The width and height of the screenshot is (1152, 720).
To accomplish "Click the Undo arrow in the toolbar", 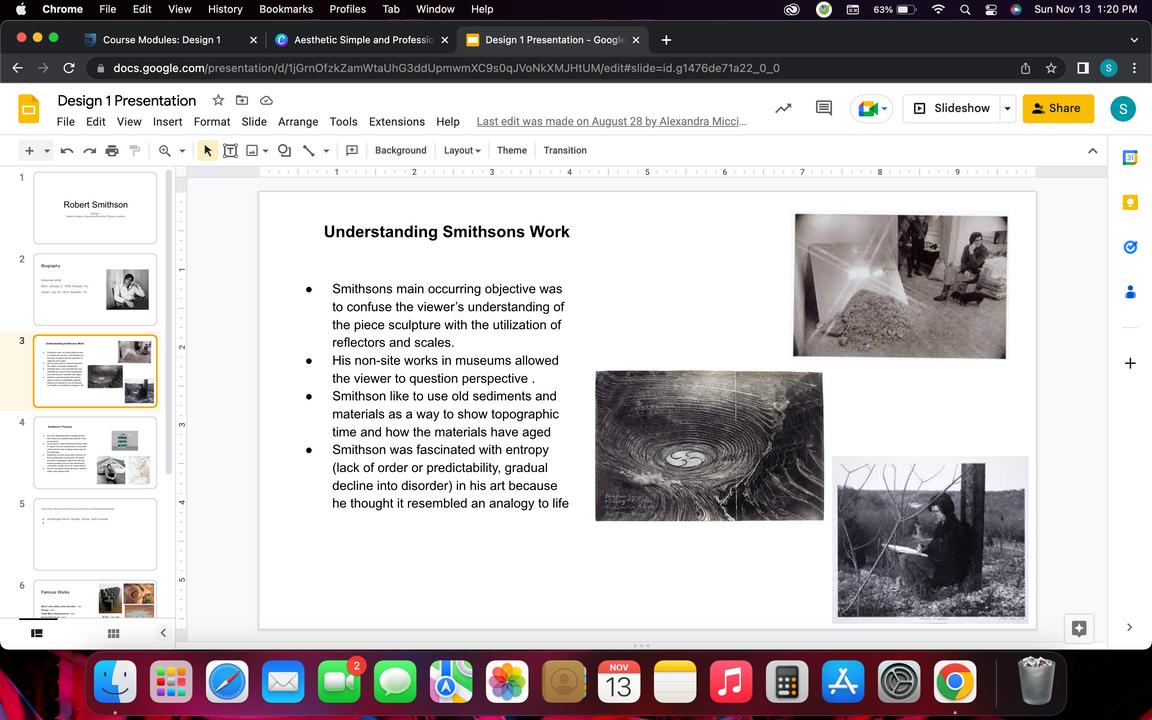I will click(x=67, y=151).
